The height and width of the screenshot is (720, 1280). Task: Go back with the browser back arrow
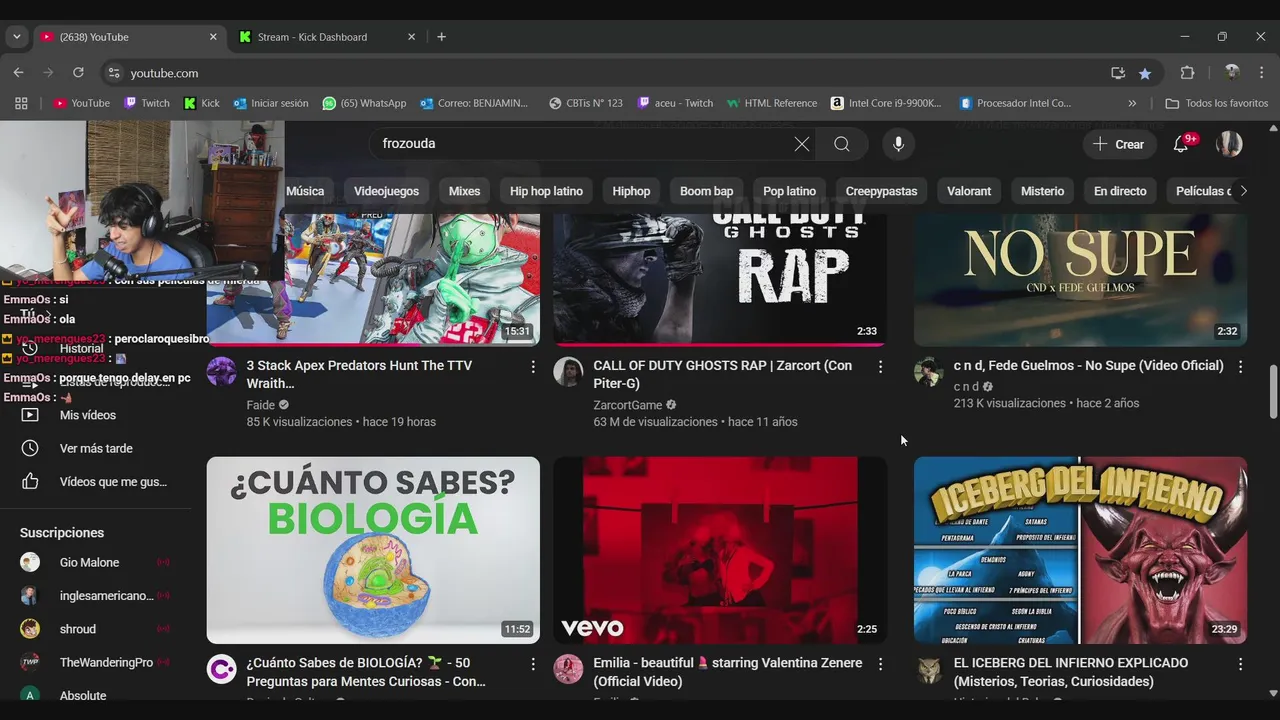18,73
